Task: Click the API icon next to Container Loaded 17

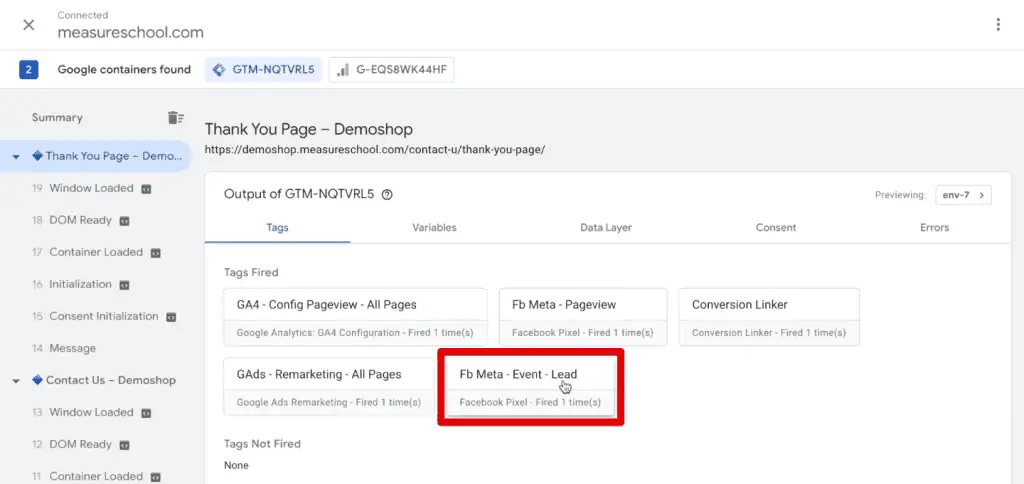Action: tap(156, 253)
